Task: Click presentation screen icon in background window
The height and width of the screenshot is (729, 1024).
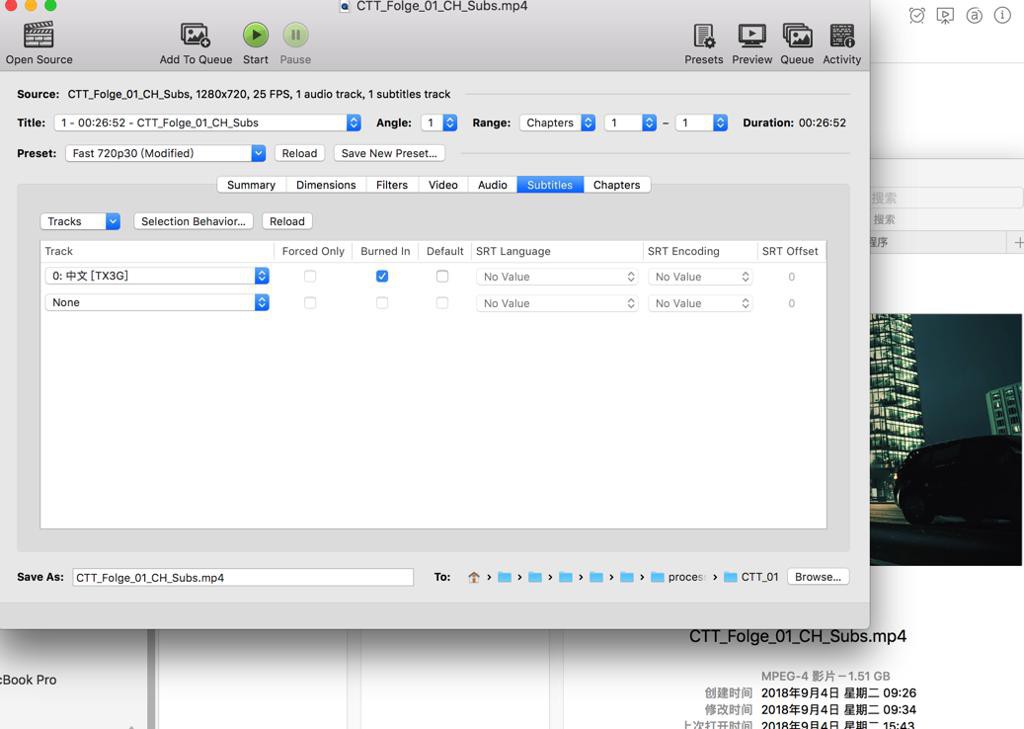Action: [x=945, y=15]
